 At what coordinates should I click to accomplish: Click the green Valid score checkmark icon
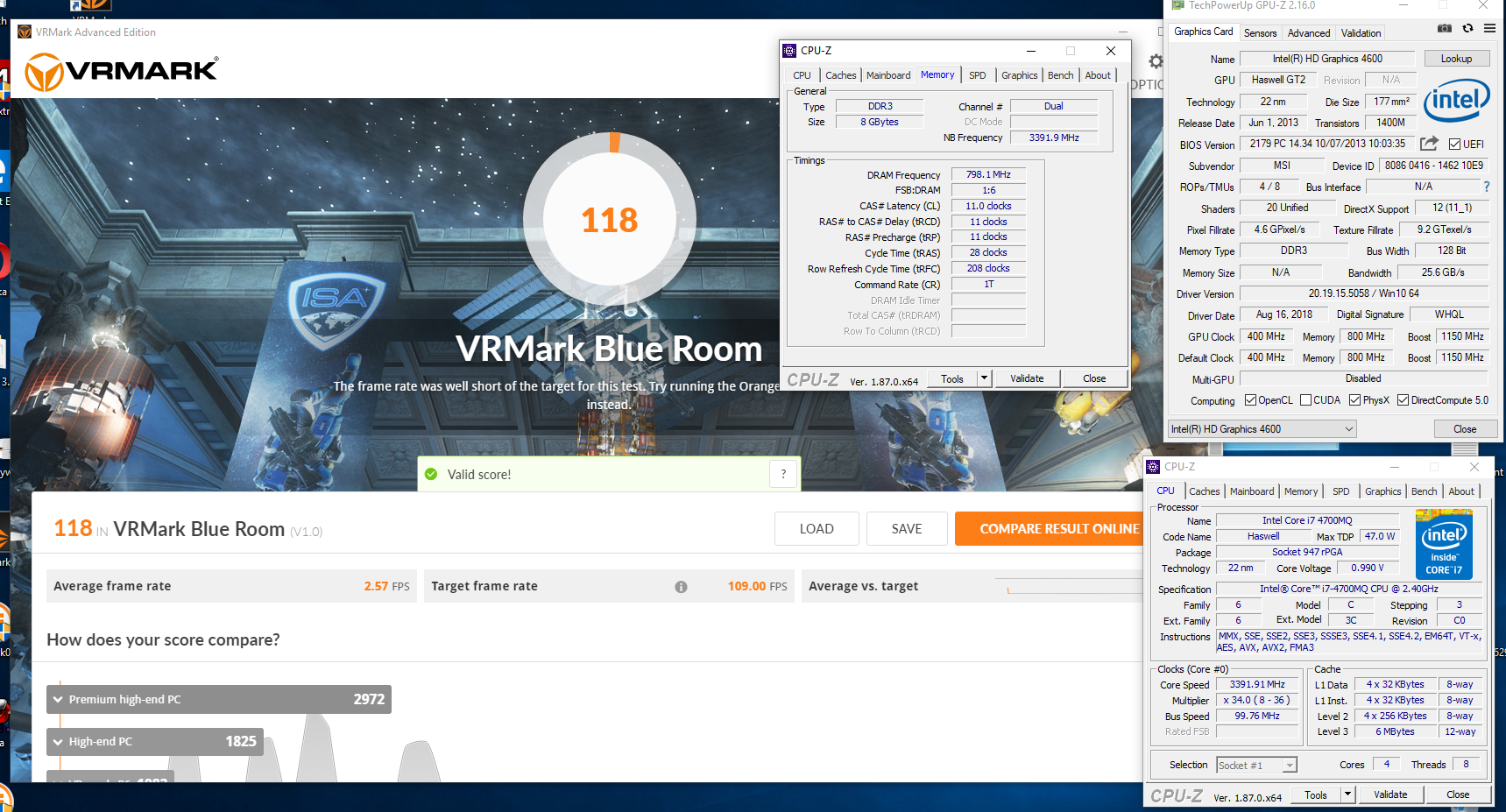(x=430, y=474)
